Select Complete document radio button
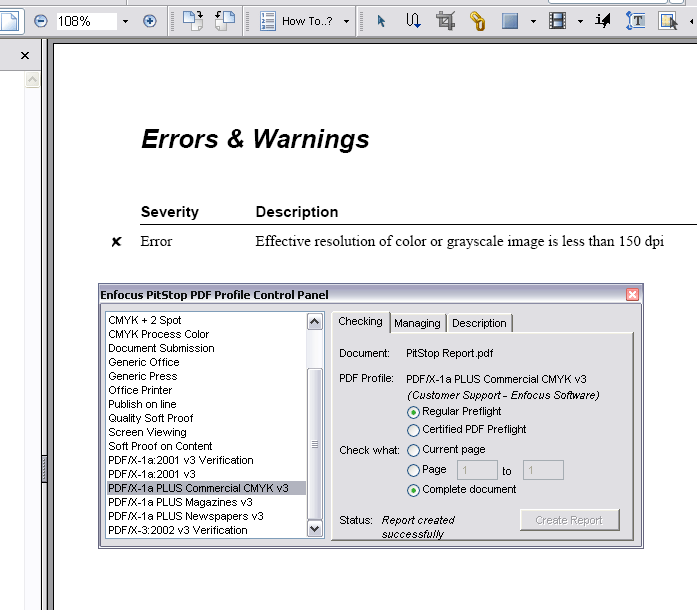This screenshot has width=697, height=610. coord(413,490)
